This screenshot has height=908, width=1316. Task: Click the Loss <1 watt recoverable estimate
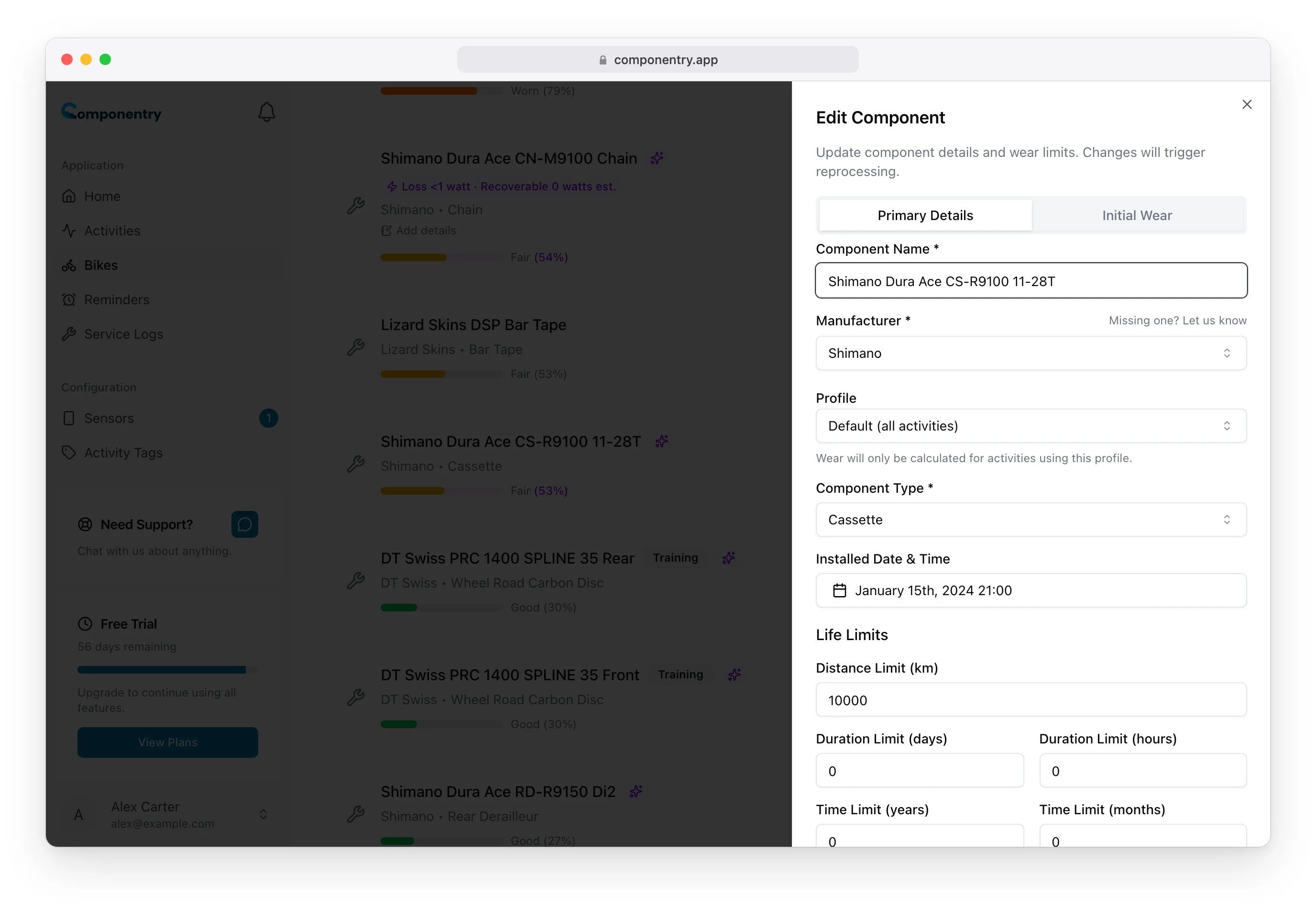point(501,186)
